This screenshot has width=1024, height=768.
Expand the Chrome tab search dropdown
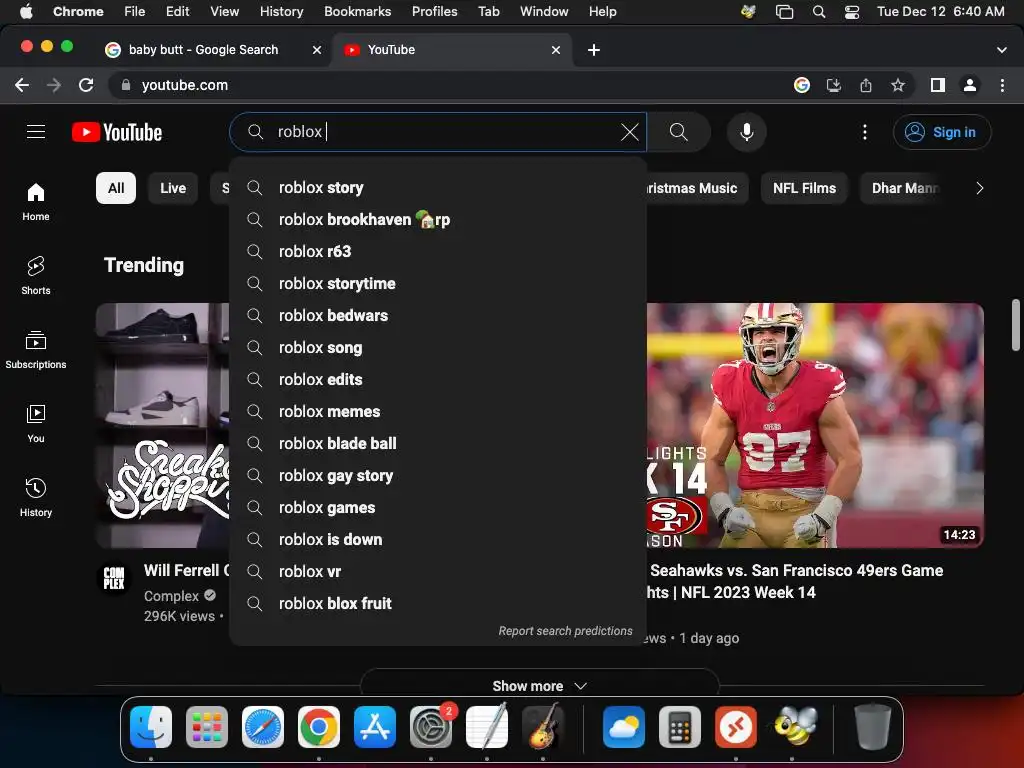1002,50
